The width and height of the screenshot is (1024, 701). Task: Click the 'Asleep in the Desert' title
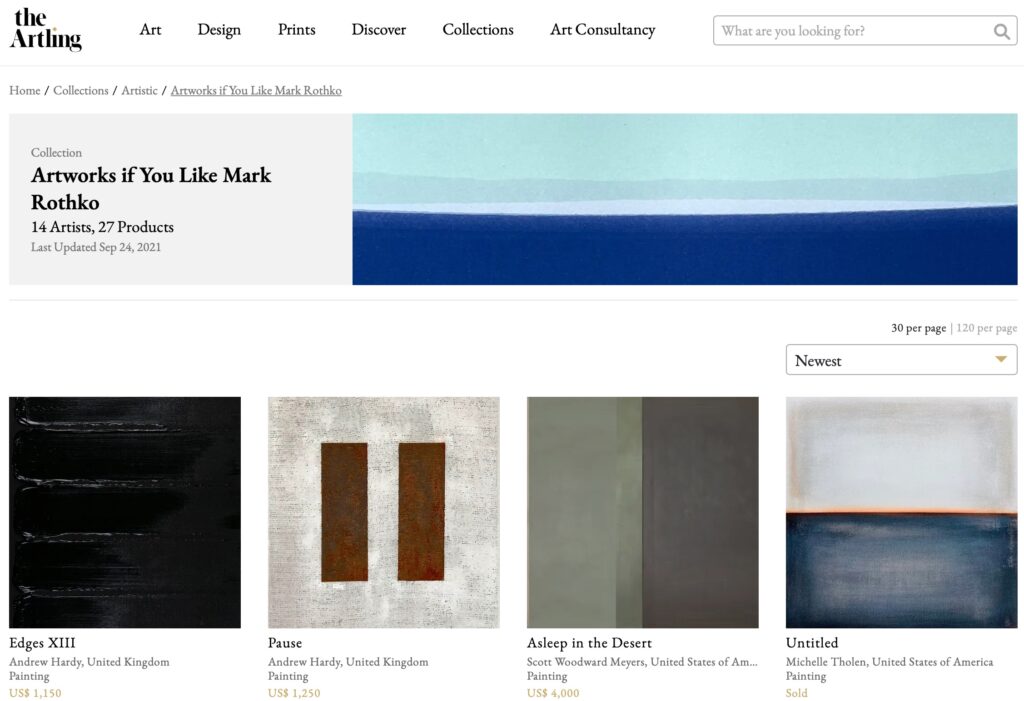589,643
